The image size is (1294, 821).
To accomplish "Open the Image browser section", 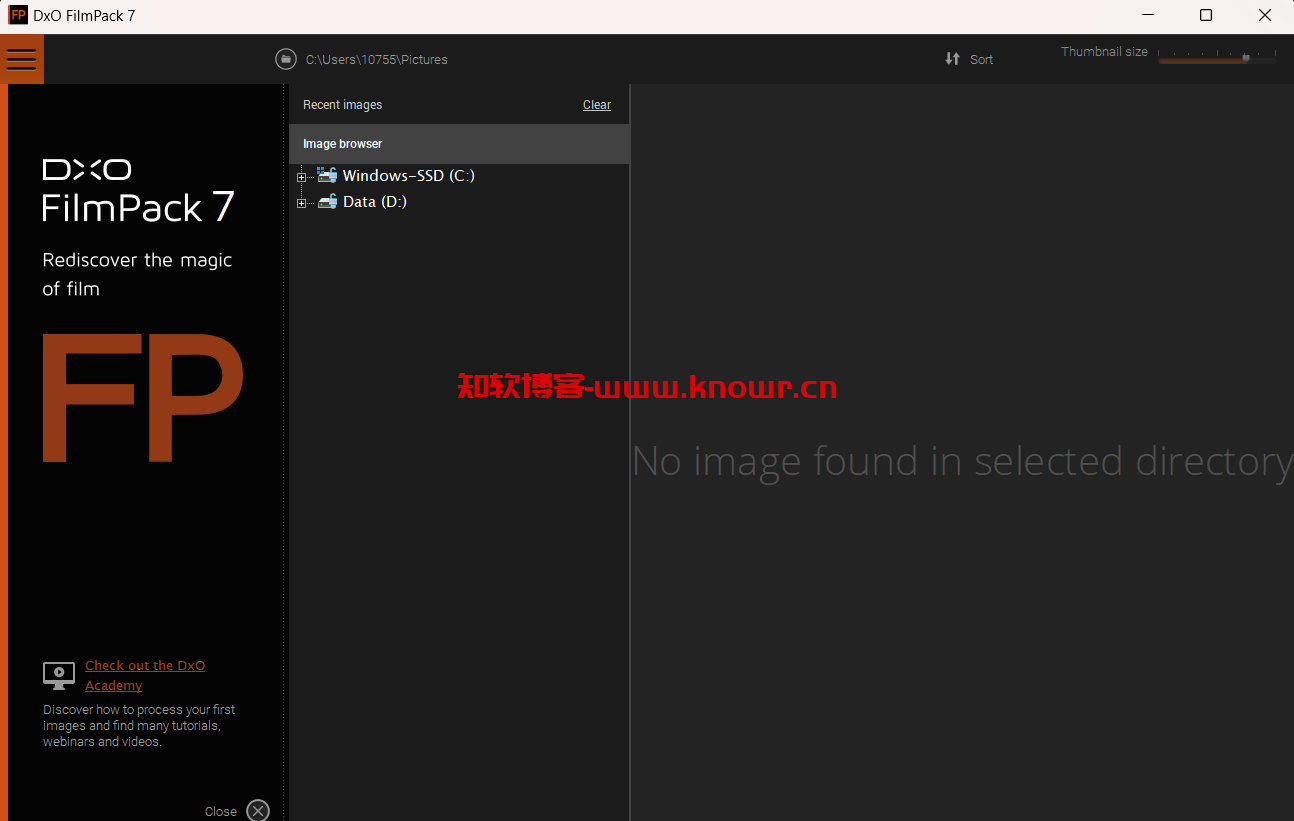I will pyautogui.click(x=459, y=144).
